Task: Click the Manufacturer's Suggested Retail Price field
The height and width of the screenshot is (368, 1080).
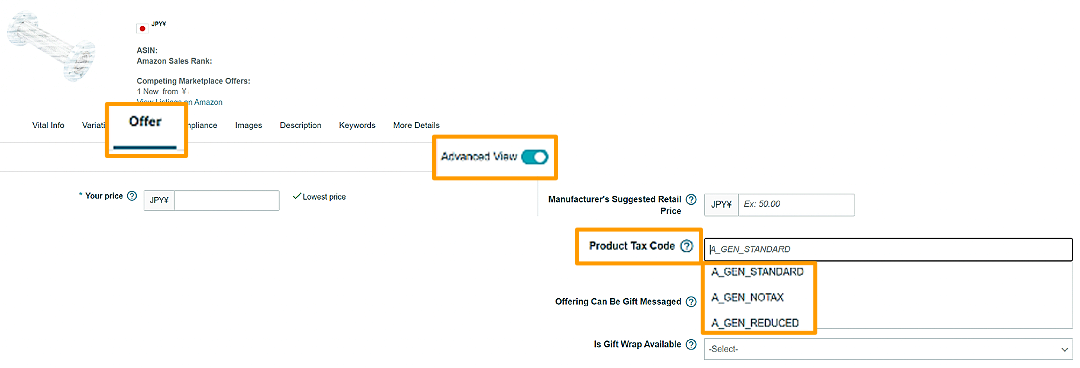Action: click(x=796, y=205)
